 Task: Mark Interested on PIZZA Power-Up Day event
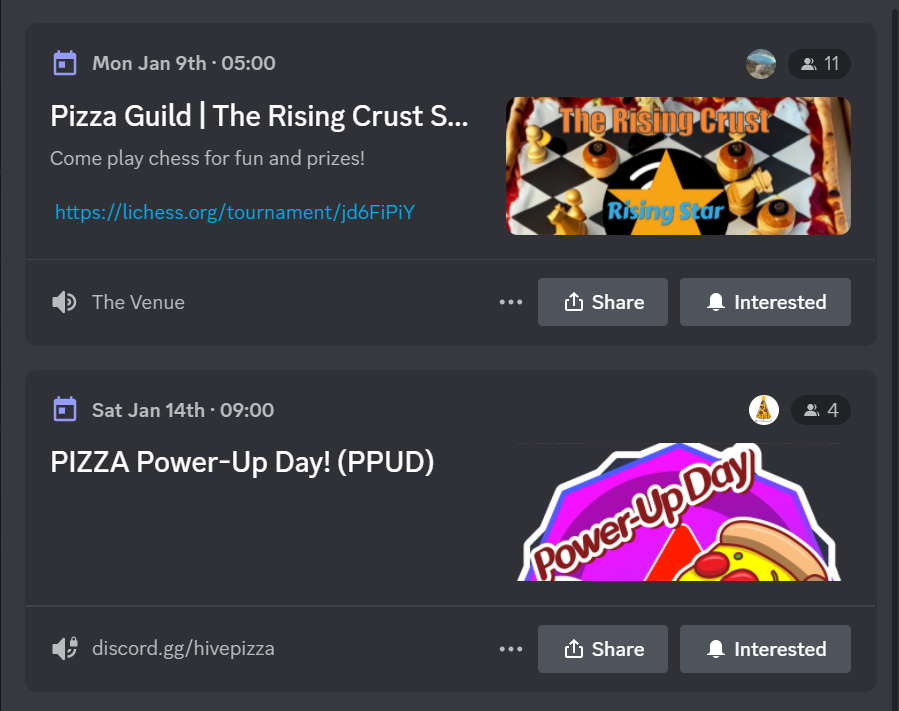tap(765, 649)
